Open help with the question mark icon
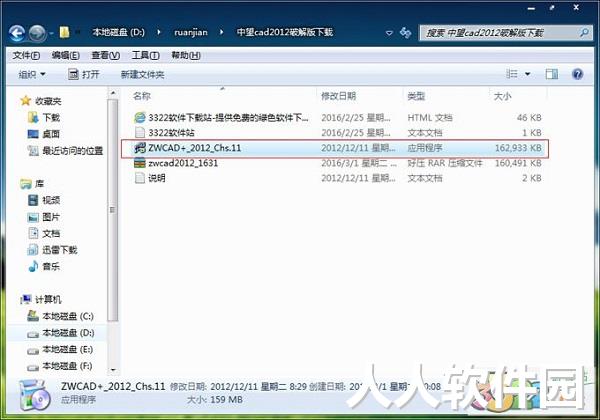The width and height of the screenshot is (600, 420). click(577, 74)
